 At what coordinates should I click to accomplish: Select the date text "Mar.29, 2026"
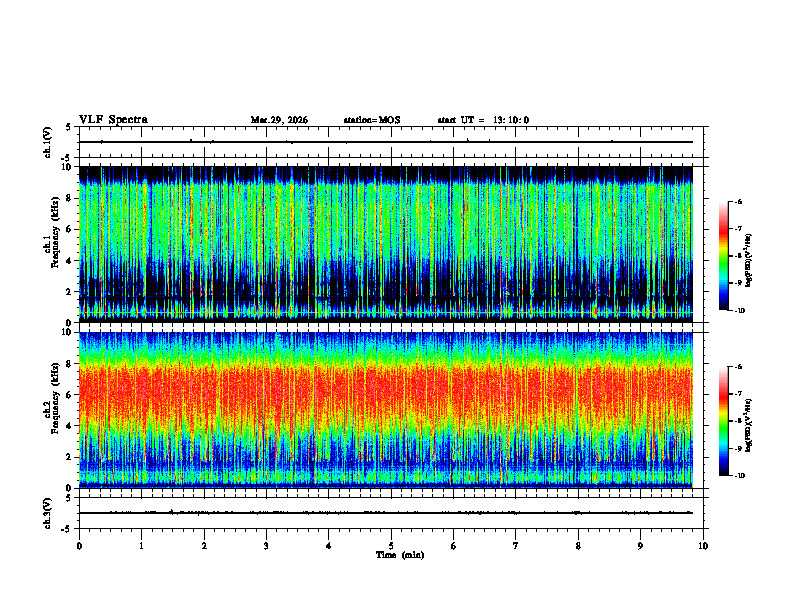pos(279,120)
